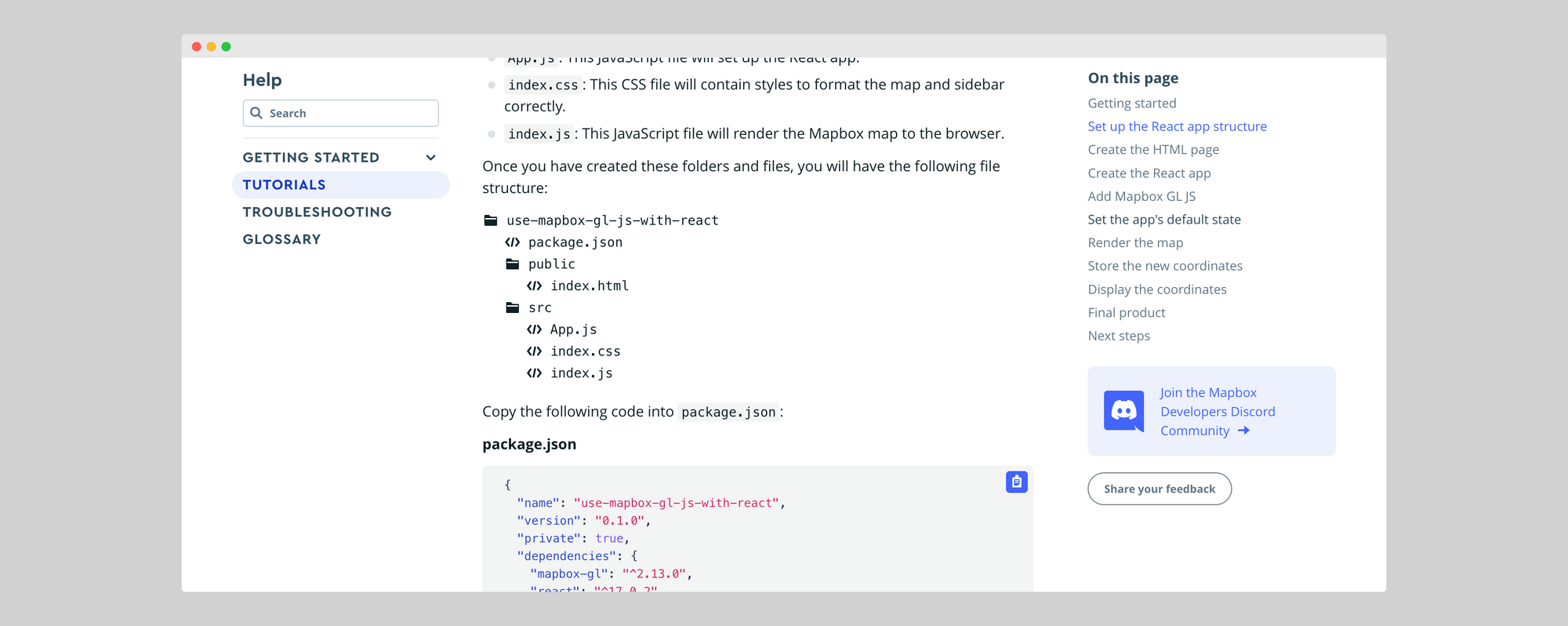The height and width of the screenshot is (626, 1568).
Task: Copy the package.json code to clipboard
Action: click(x=1016, y=482)
